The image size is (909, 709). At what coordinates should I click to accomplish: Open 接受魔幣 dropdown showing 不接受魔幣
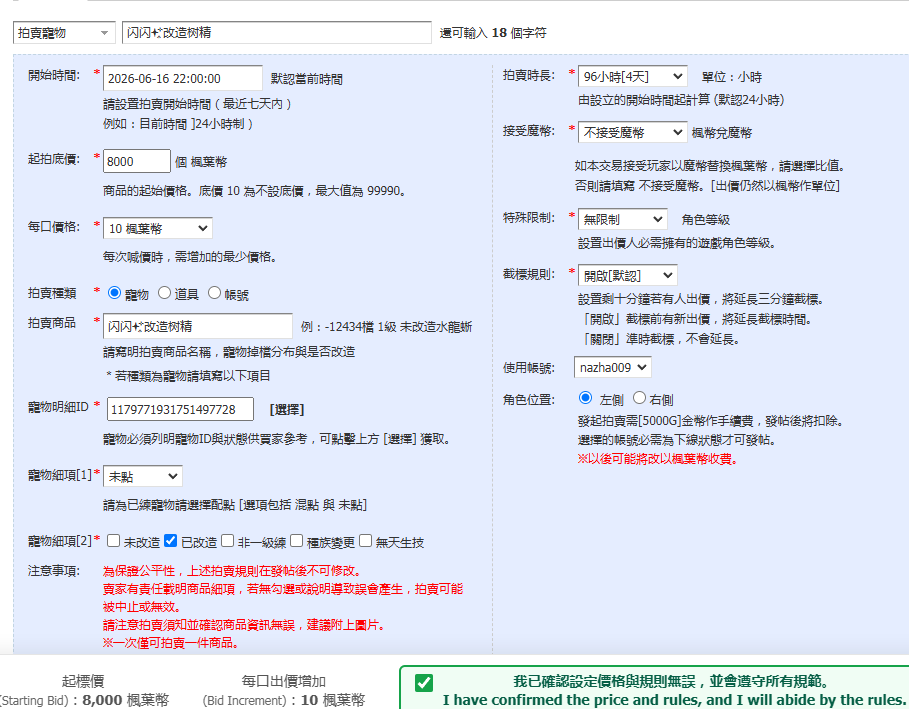click(632, 132)
